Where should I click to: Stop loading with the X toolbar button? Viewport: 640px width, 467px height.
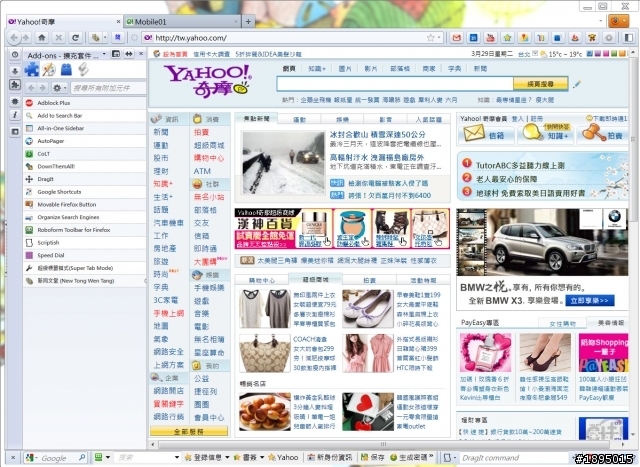tap(59, 38)
